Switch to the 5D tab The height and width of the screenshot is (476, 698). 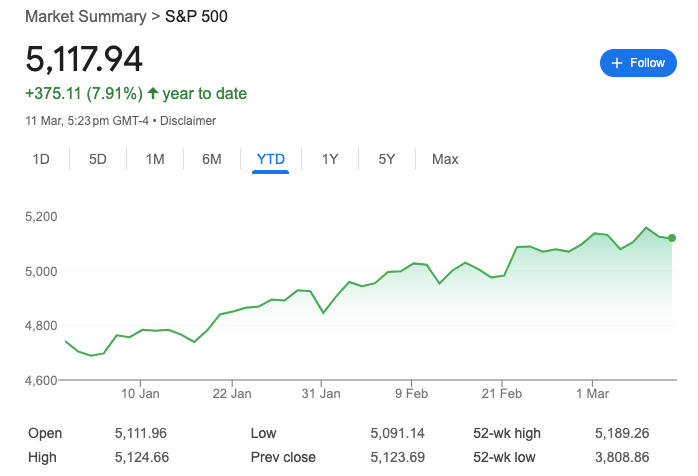tap(97, 159)
